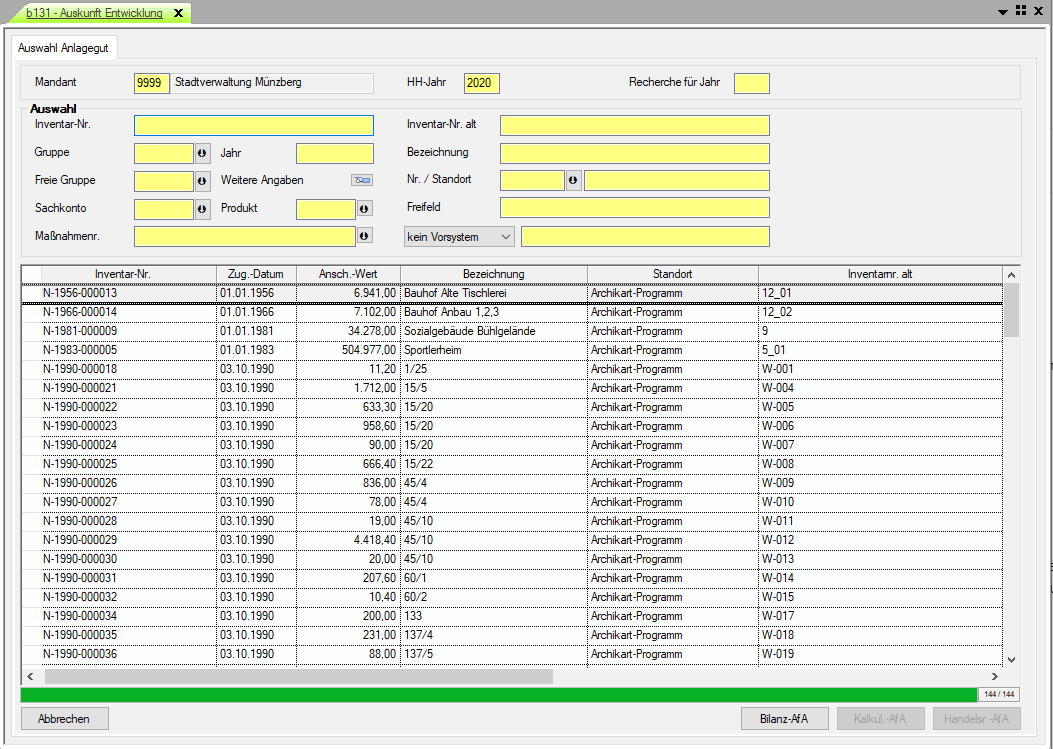Click the horizontal scrollbar of the table

coord(298,677)
